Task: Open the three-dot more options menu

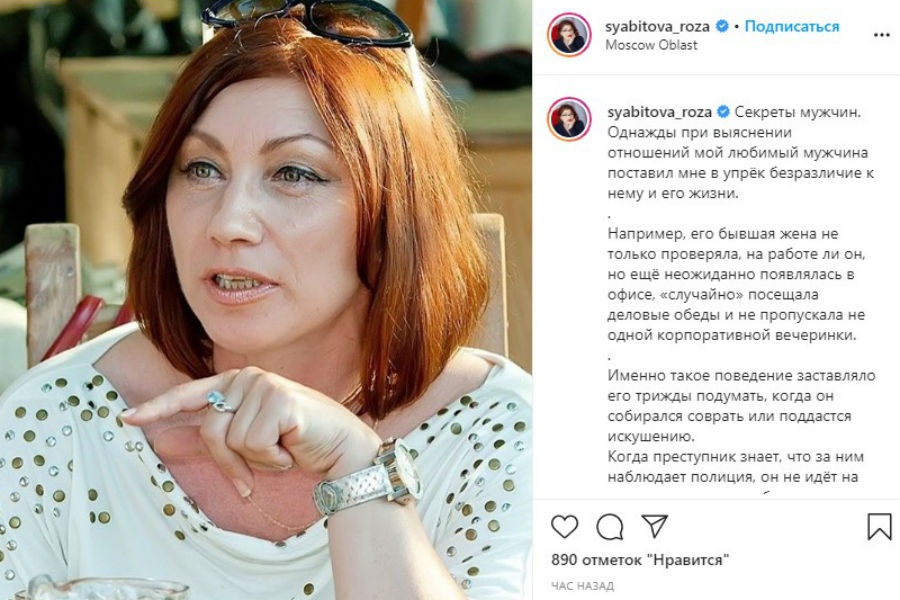Action: [x=882, y=35]
